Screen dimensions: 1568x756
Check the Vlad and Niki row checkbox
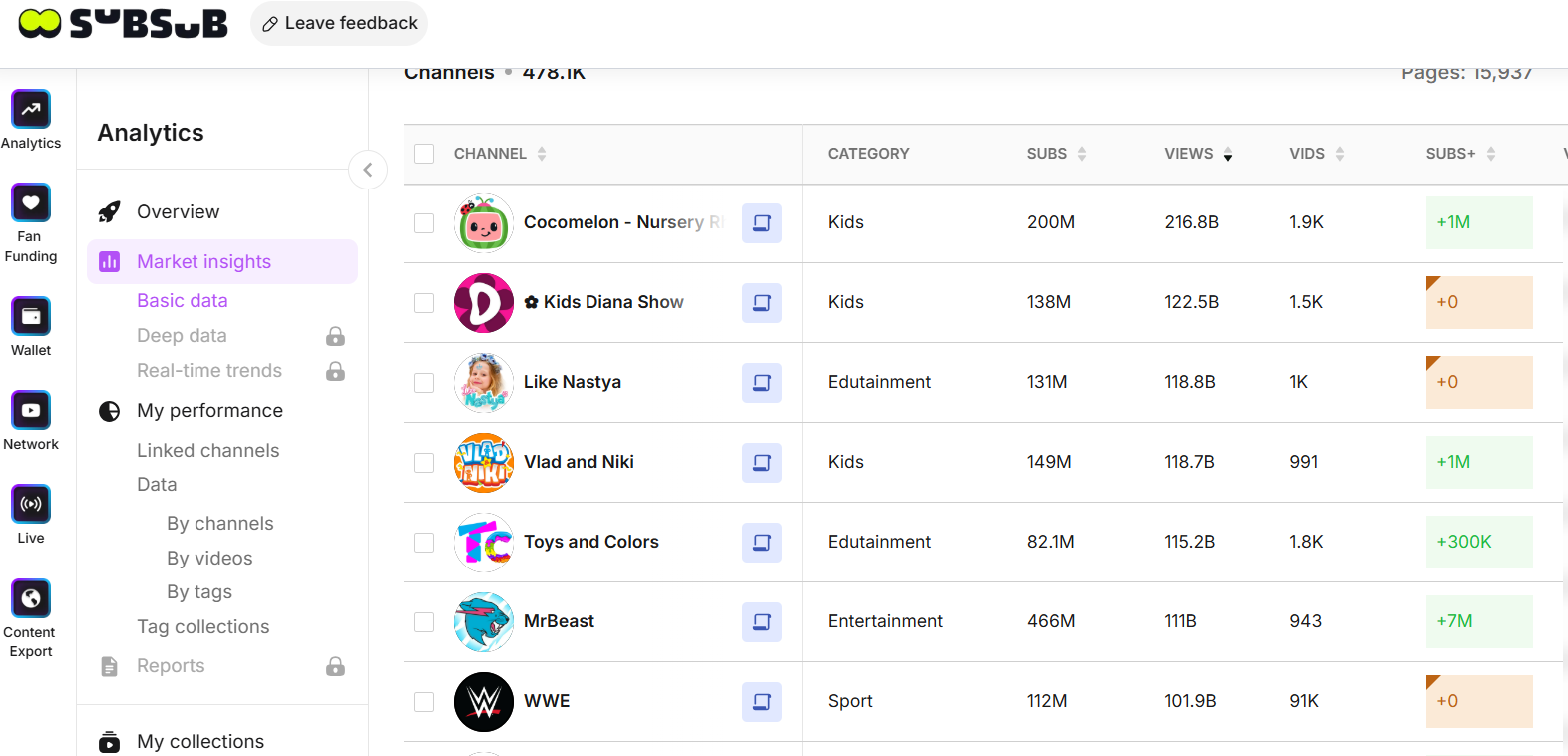click(x=424, y=463)
